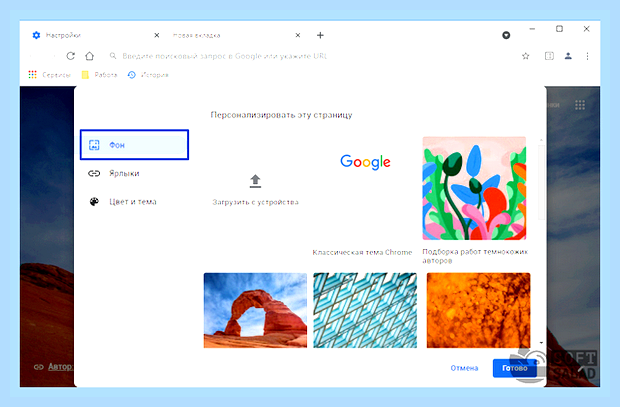This screenshot has height=407, width=620.
Task: Click the Готово button
Action: tap(515, 368)
